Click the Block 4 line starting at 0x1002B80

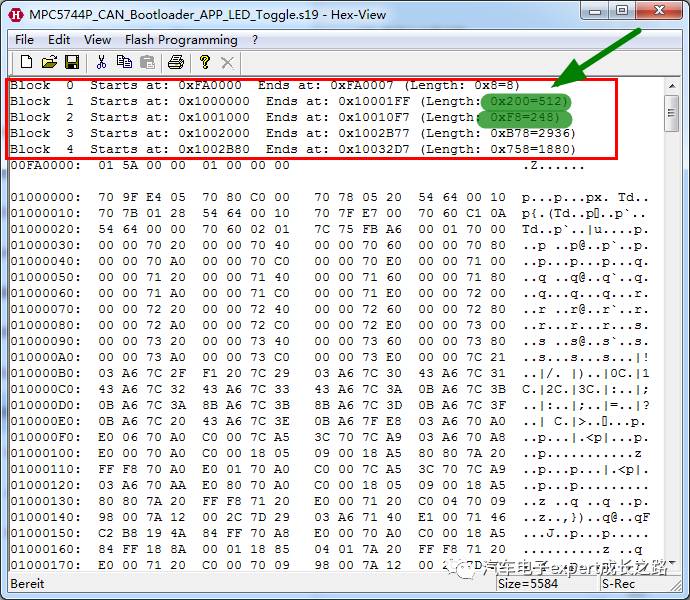pos(293,149)
